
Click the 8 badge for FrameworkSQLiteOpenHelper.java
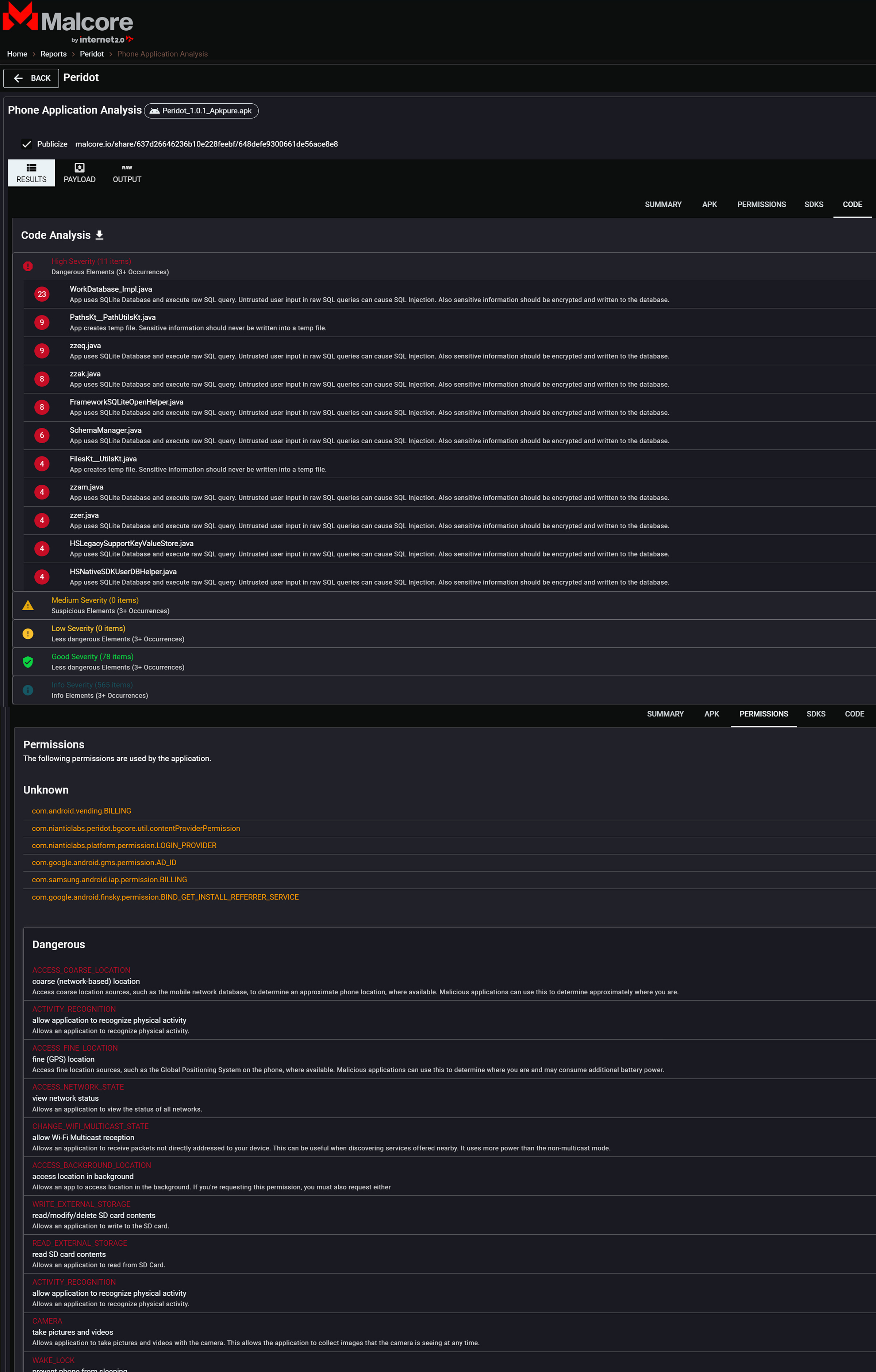tap(42, 407)
